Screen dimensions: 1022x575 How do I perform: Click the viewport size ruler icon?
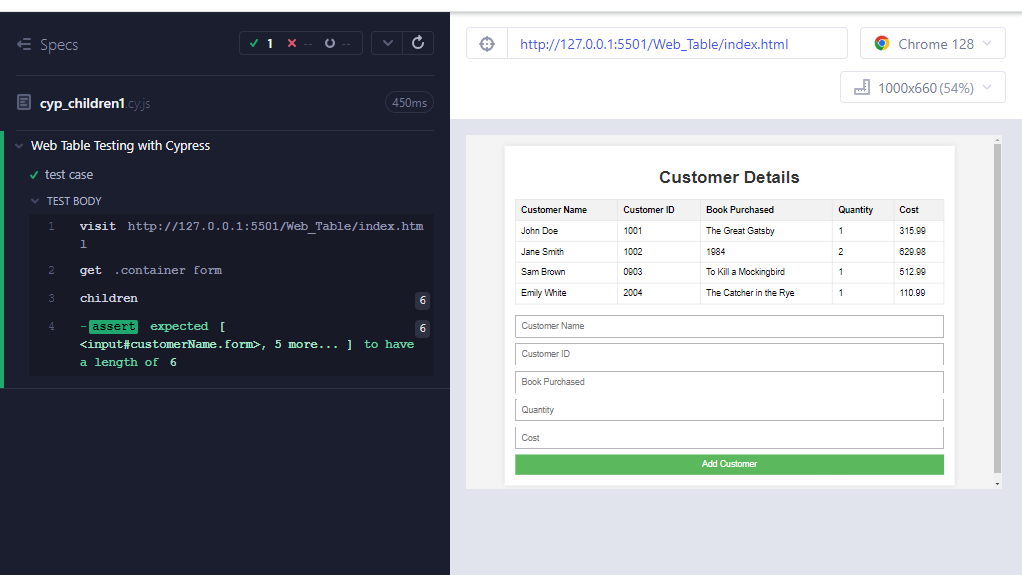pyautogui.click(x=861, y=88)
